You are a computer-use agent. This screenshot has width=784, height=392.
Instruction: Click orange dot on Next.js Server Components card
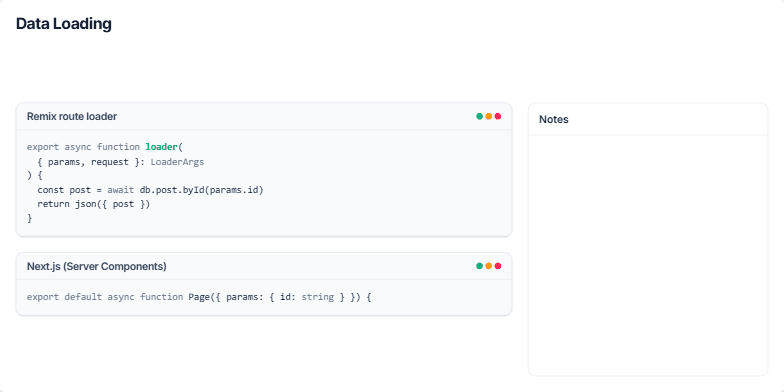488,266
